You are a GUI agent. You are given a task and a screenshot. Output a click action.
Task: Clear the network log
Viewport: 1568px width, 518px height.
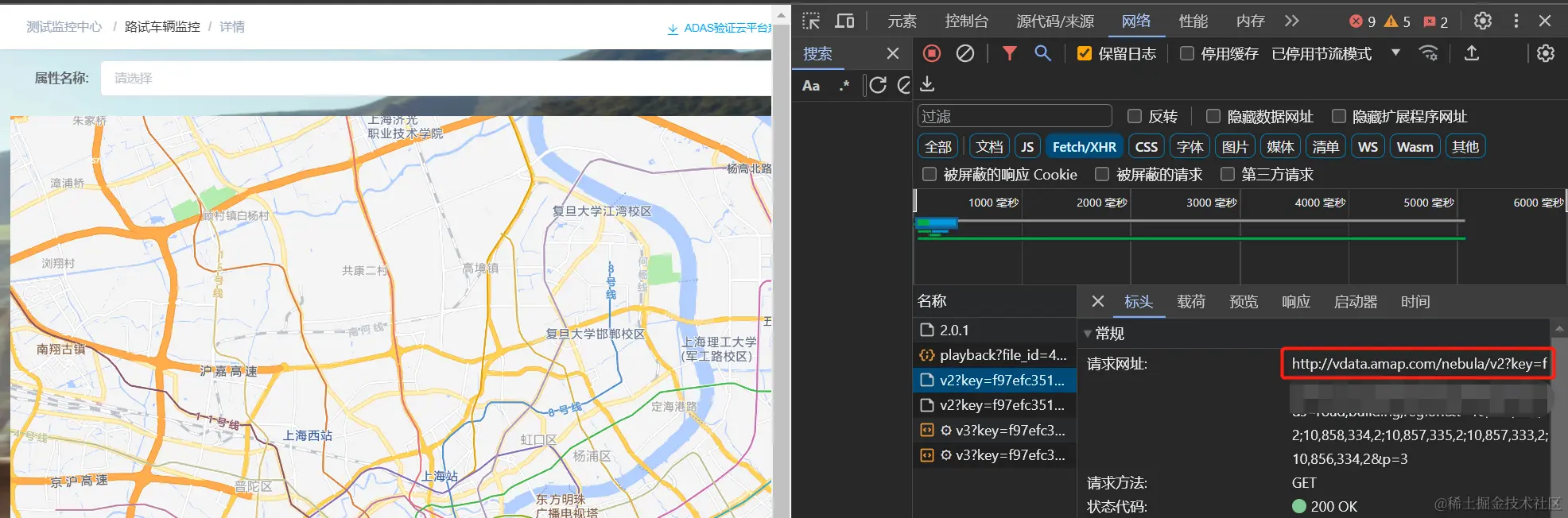pyautogui.click(x=965, y=53)
